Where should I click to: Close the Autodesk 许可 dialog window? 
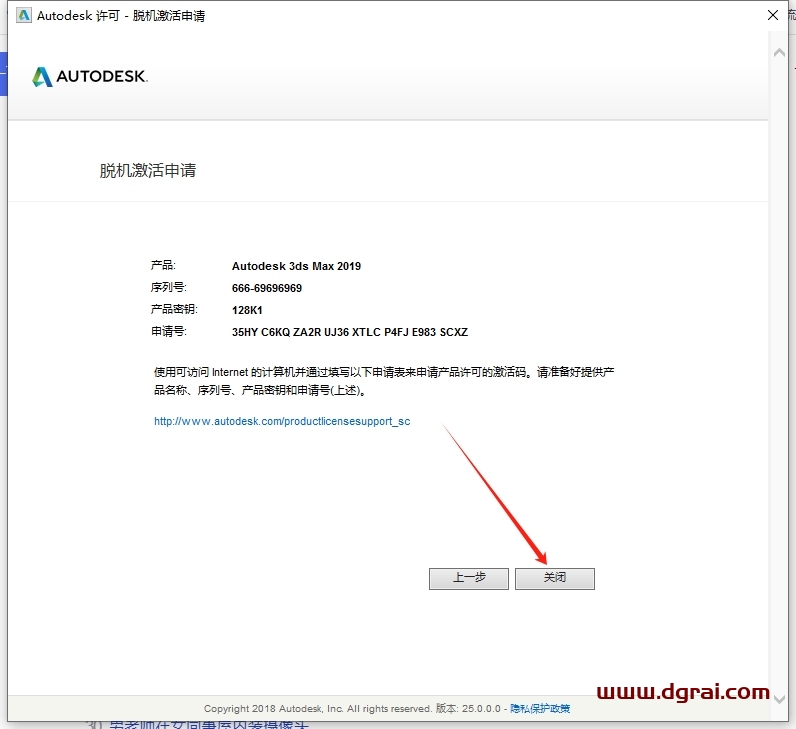tap(773, 15)
